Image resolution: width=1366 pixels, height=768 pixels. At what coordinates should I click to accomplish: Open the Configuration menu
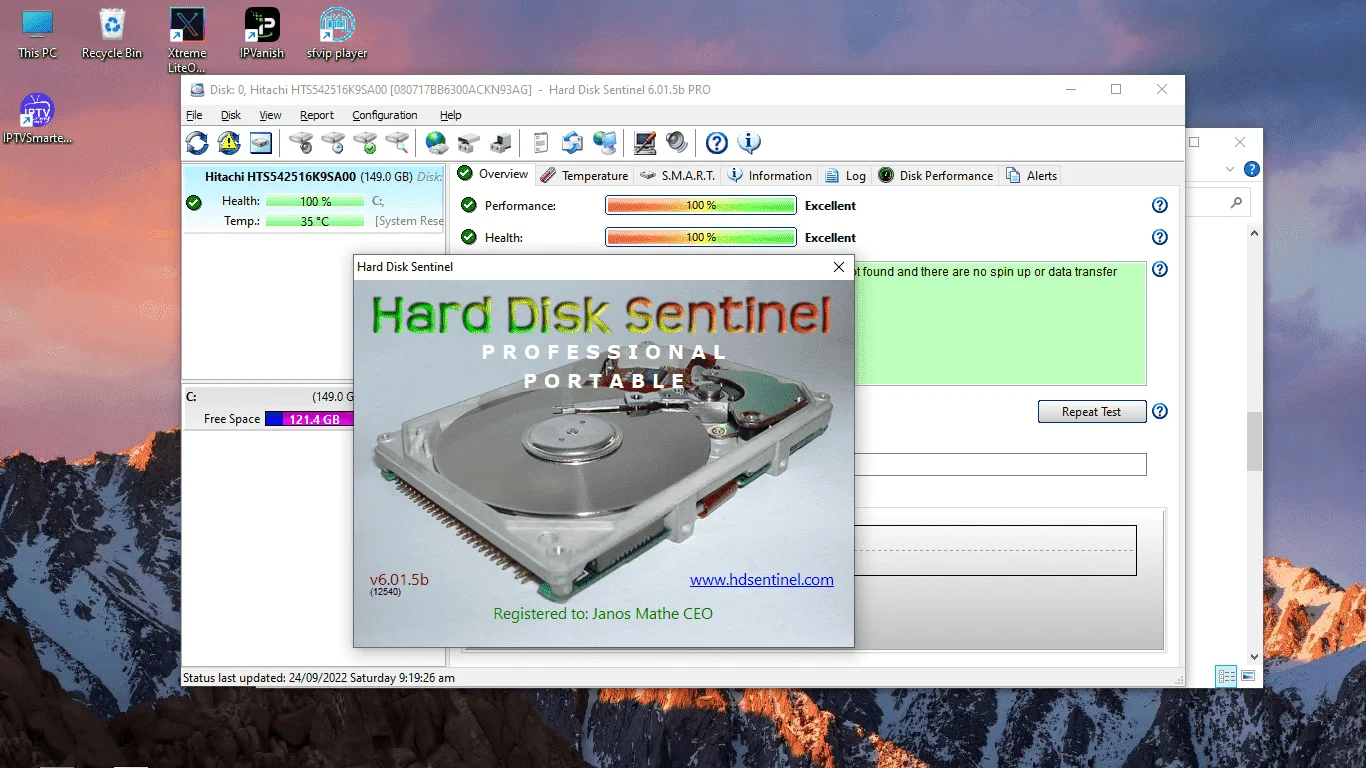[385, 115]
